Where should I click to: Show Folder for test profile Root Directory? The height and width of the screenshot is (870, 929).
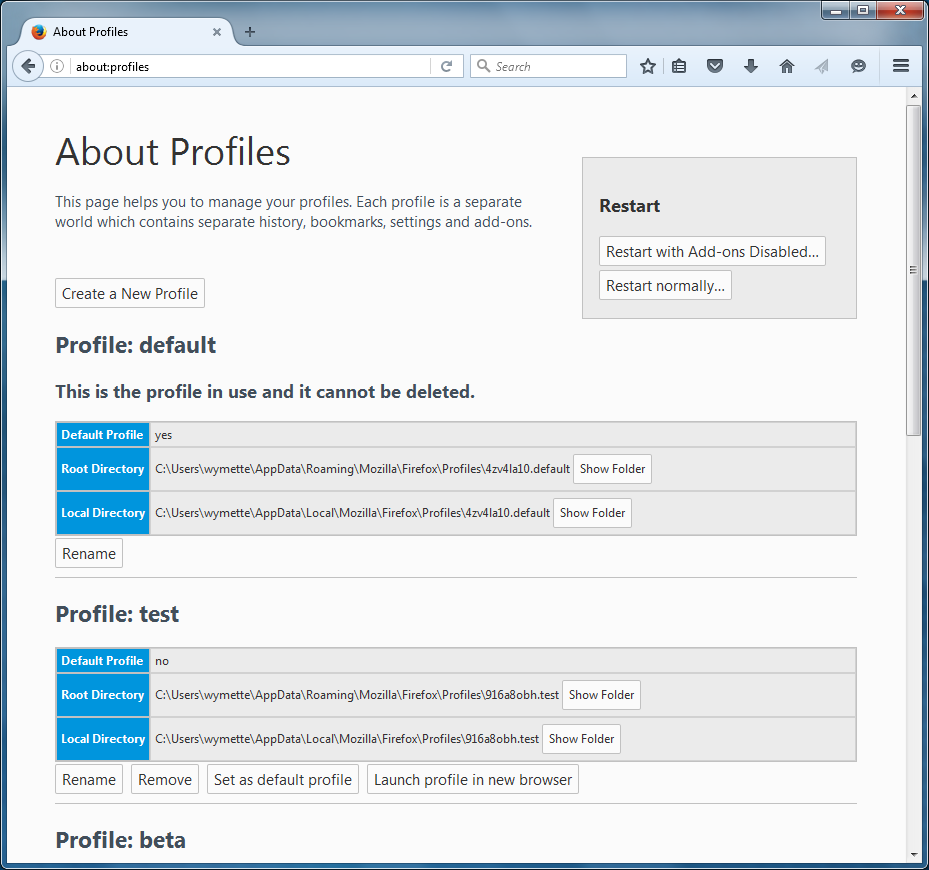(601, 695)
